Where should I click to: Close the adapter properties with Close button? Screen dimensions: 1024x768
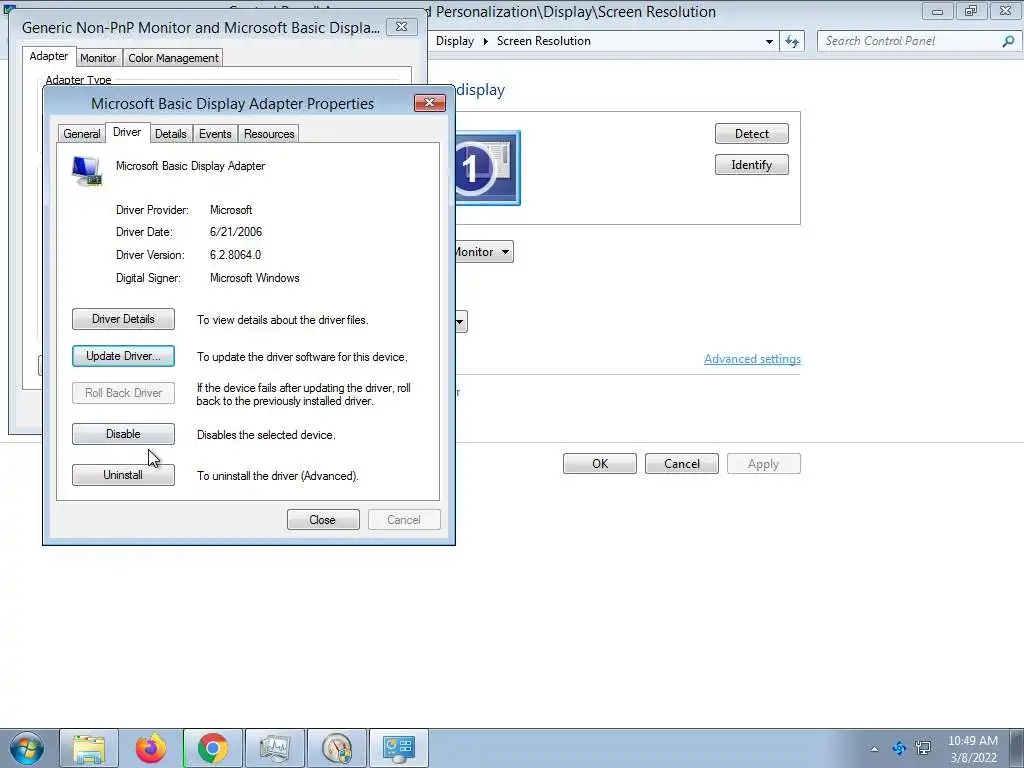pyautogui.click(x=323, y=520)
